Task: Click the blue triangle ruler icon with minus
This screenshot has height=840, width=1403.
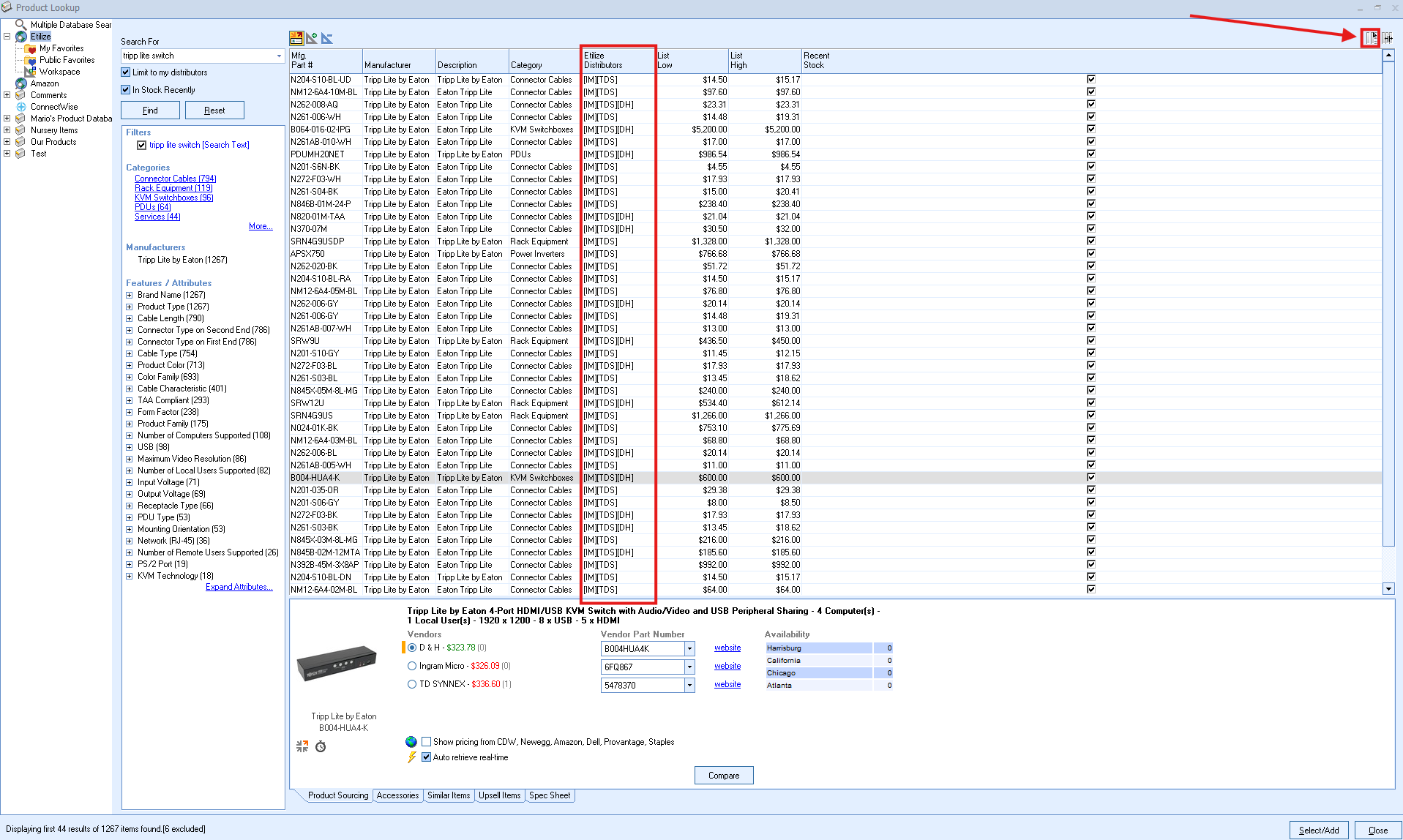Action: pyautogui.click(x=327, y=38)
